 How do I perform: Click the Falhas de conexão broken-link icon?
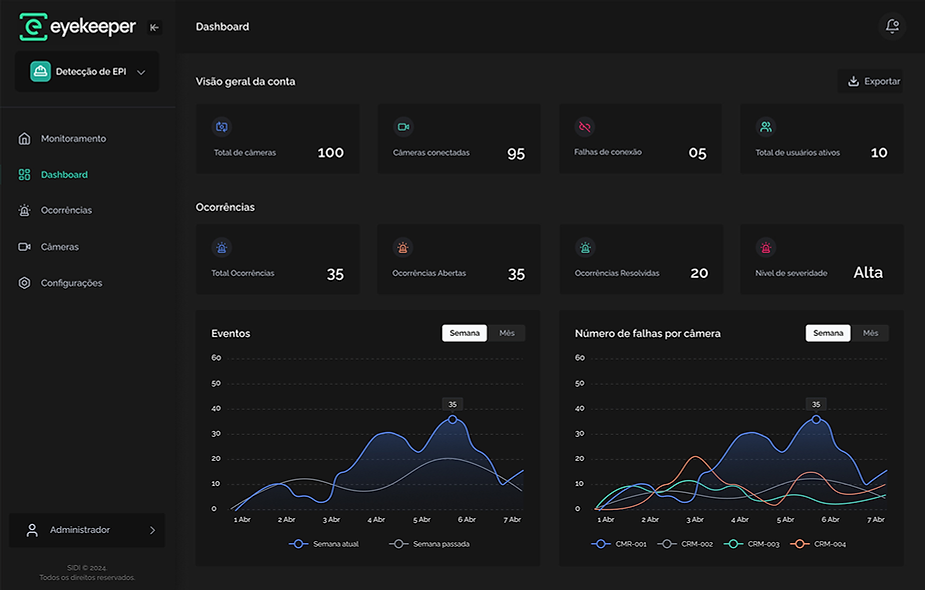(585, 127)
